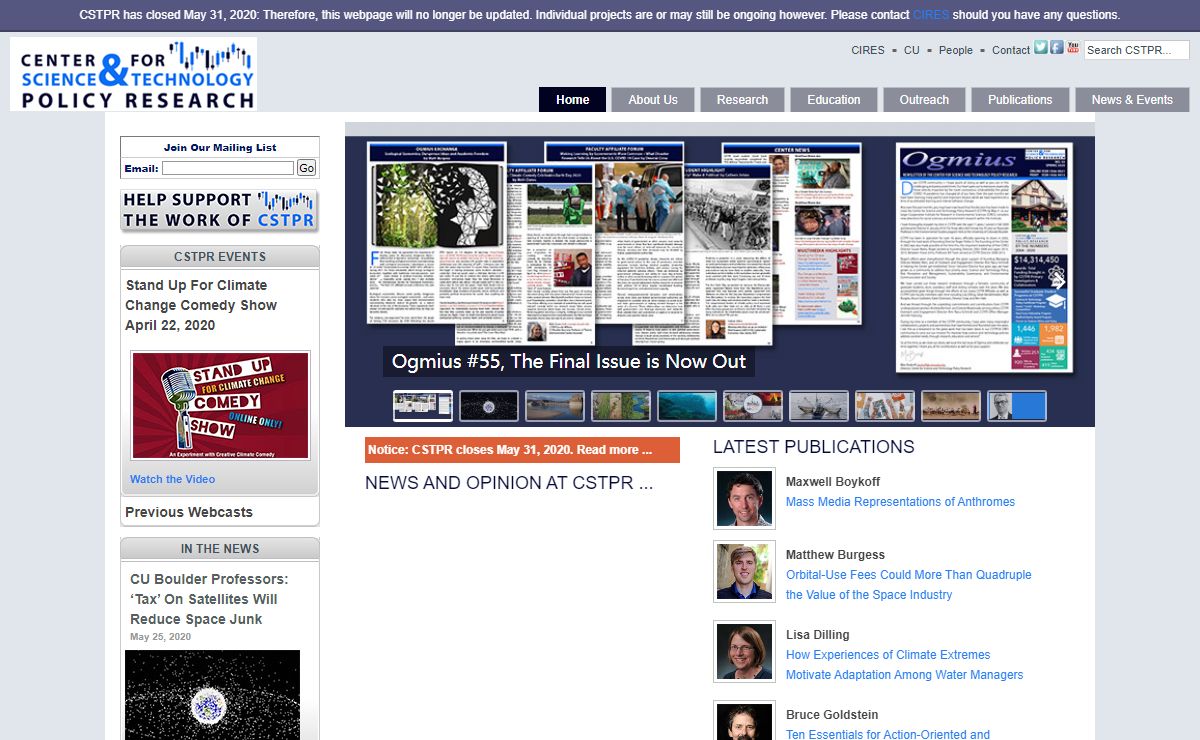The image size is (1200, 740).
Task: Open the Previous Webcasts link
Action: (189, 512)
